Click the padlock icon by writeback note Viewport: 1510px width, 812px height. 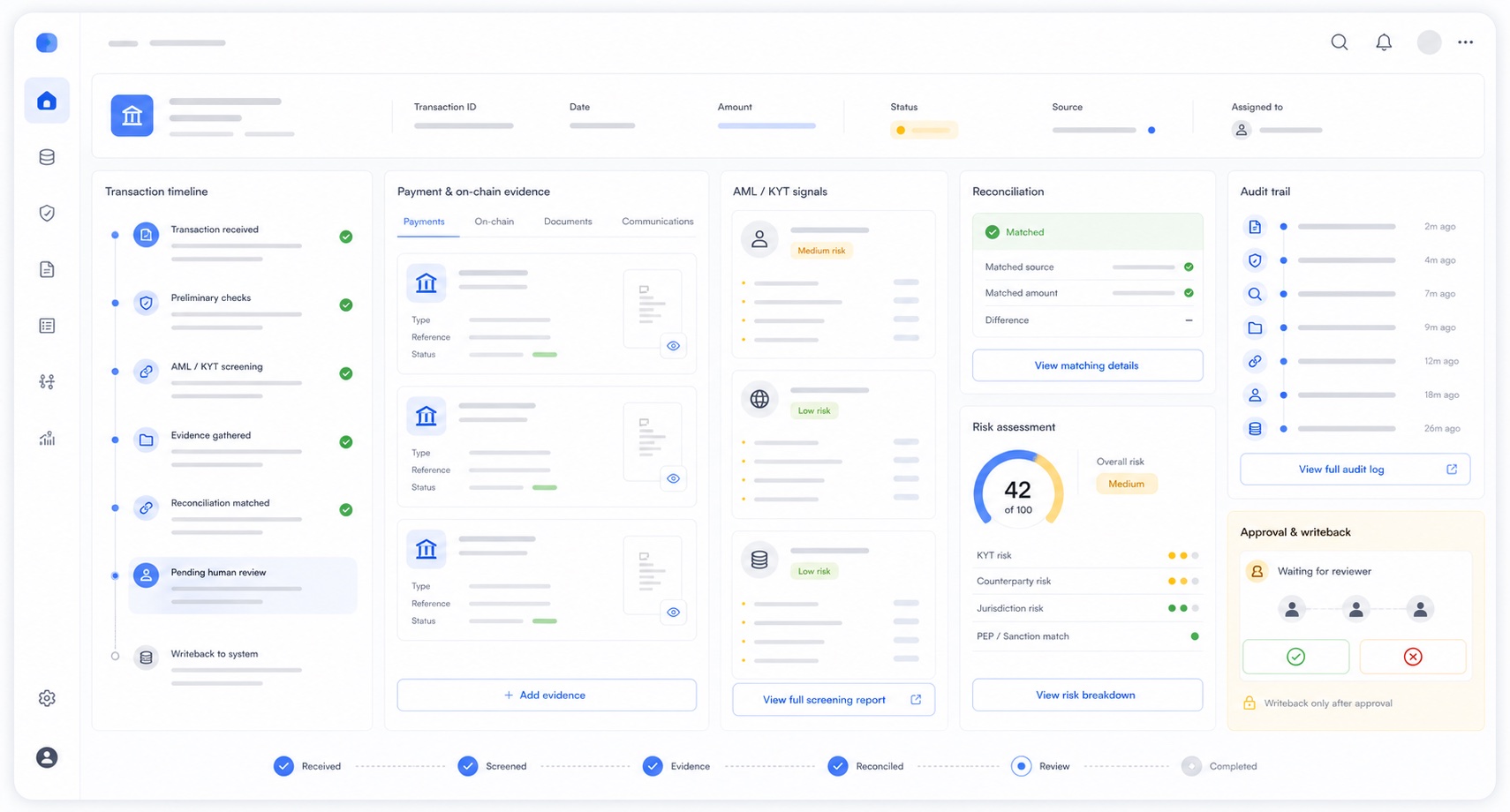click(1250, 703)
